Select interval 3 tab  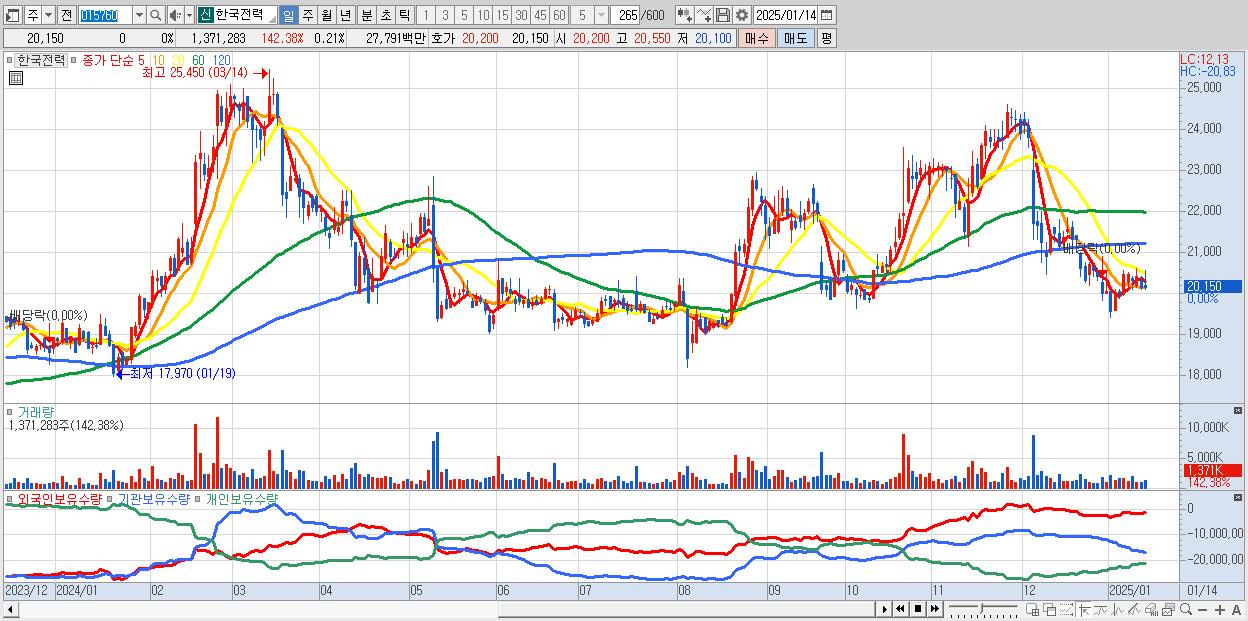point(445,15)
